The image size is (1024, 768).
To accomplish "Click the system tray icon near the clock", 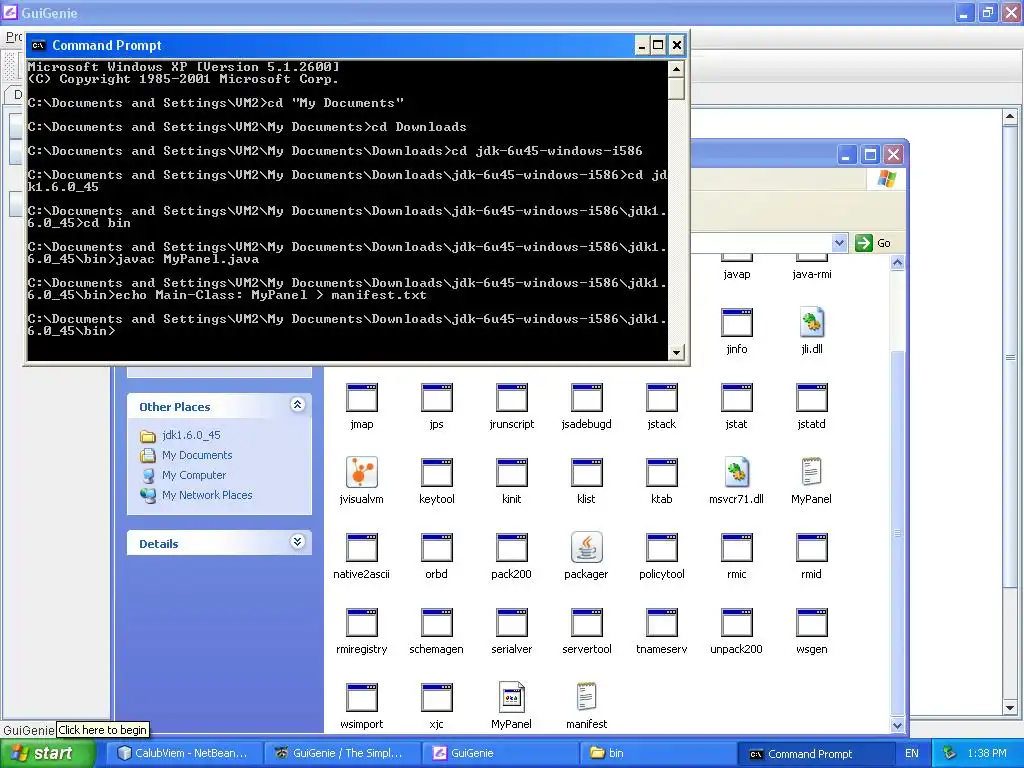I will (950, 754).
